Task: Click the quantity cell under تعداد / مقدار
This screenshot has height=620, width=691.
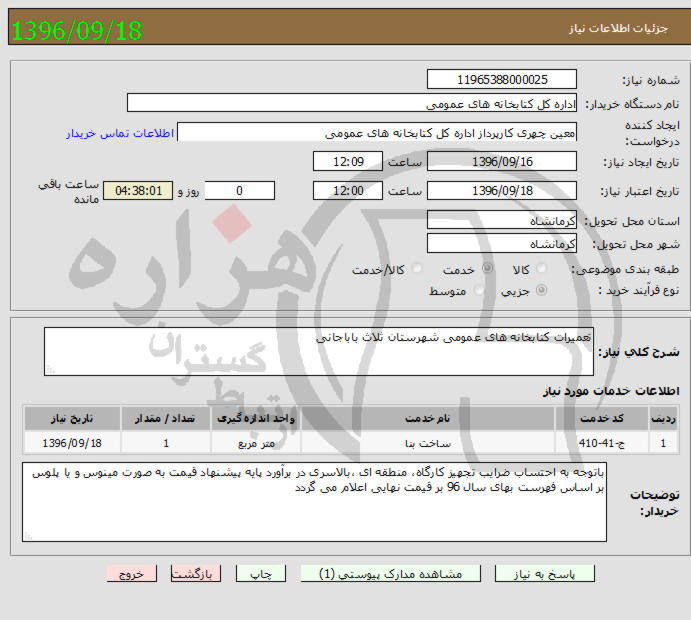Action: point(166,443)
